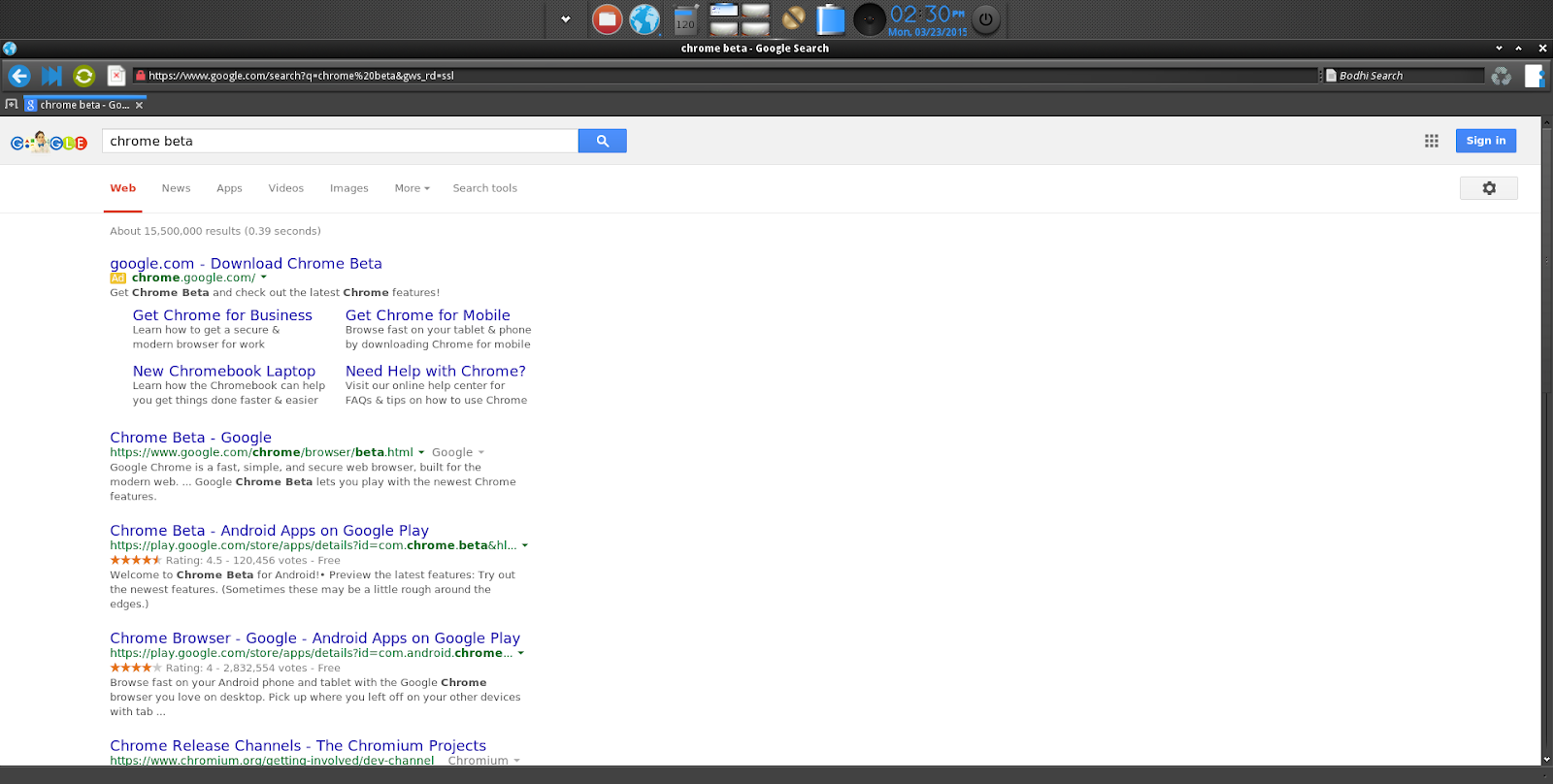Expand arrow after com.chrome.beta&hl... URL
This screenshot has width=1553, height=784.
(x=525, y=545)
